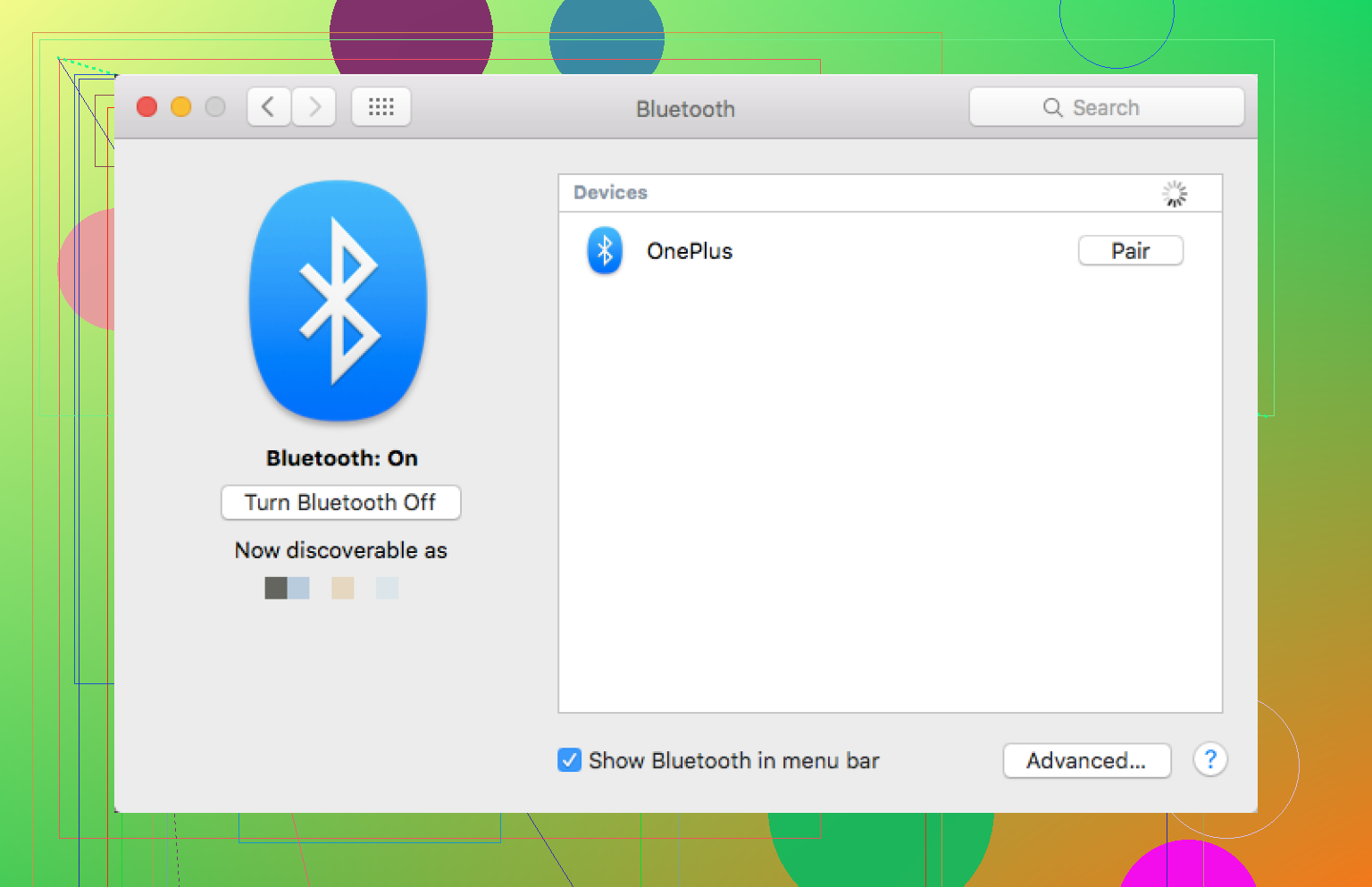Click the Now discoverable as label
Screen dimensions: 1372x887
click(x=341, y=550)
